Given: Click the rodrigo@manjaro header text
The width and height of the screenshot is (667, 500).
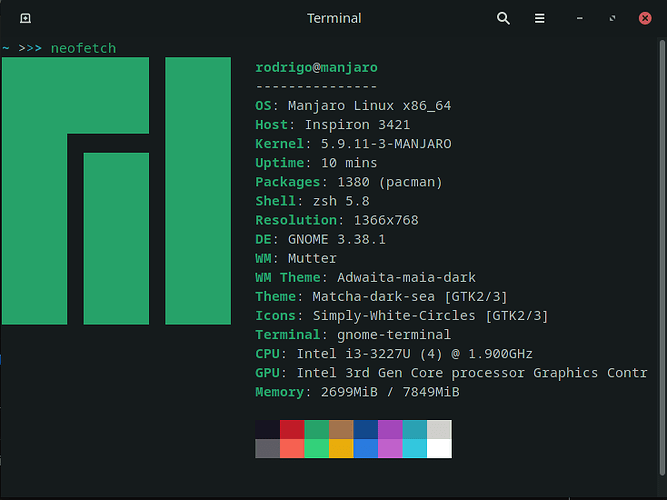Looking at the screenshot, I should (316, 67).
